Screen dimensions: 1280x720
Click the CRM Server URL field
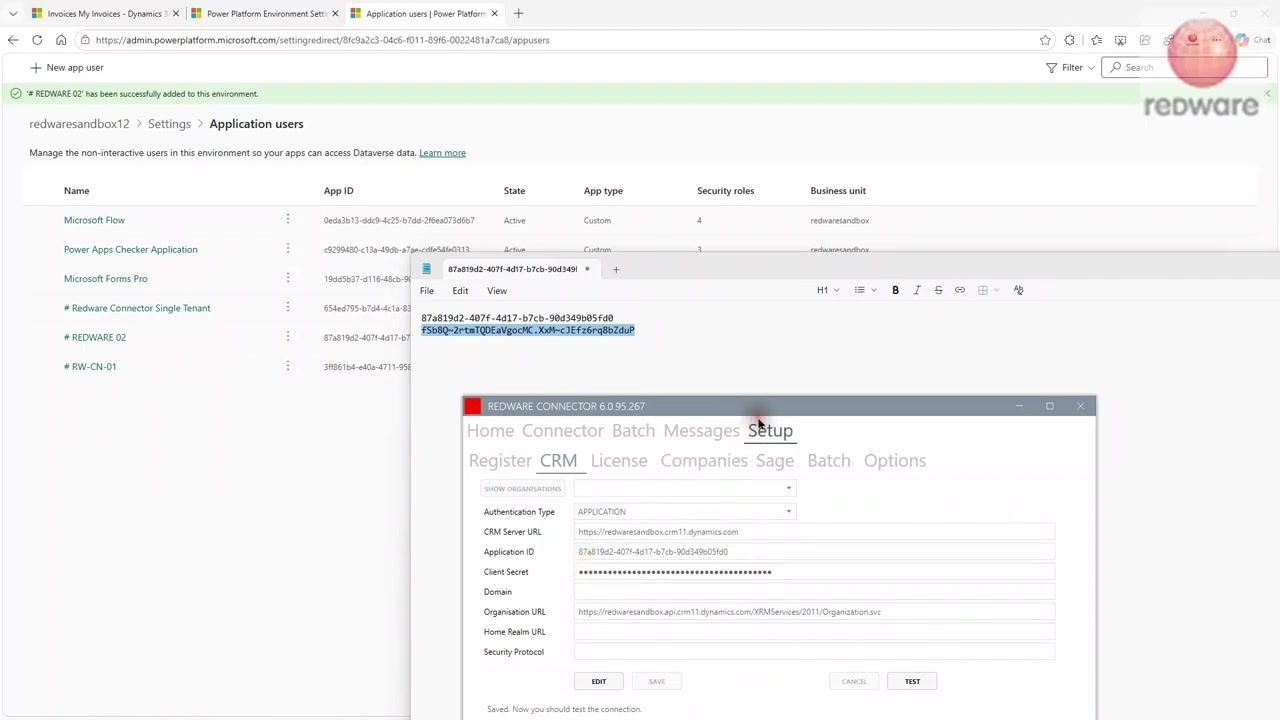(x=815, y=532)
